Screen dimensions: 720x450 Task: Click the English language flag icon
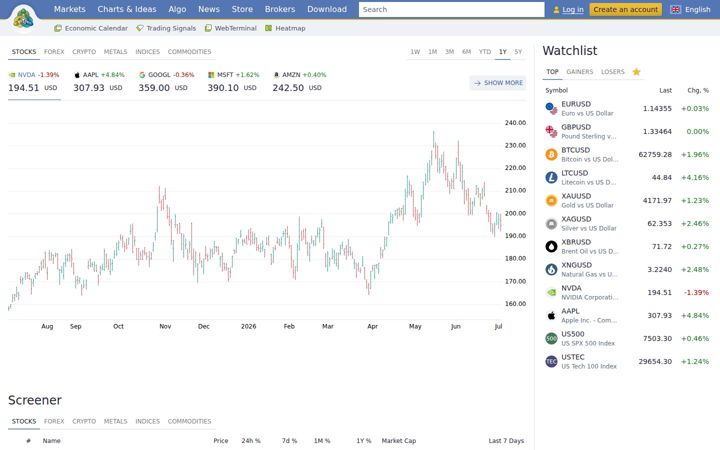coord(675,10)
